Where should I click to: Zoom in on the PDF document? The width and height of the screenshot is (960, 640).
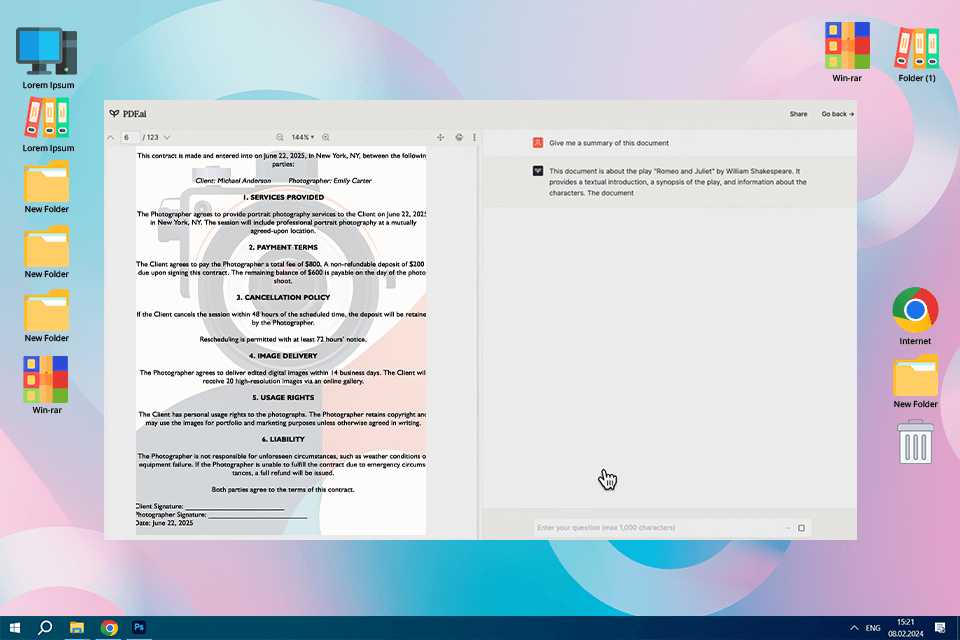pos(326,137)
